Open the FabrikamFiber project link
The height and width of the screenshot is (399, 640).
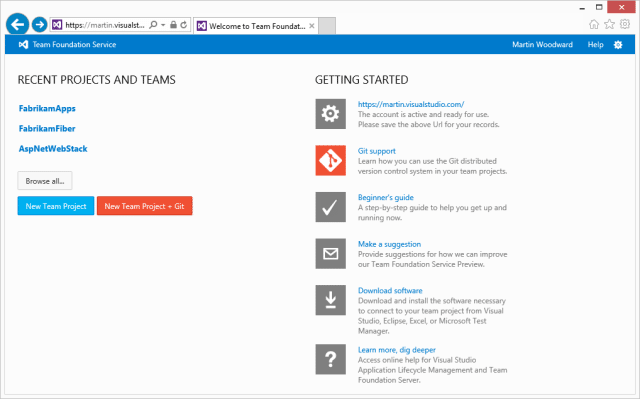tap(47, 129)
